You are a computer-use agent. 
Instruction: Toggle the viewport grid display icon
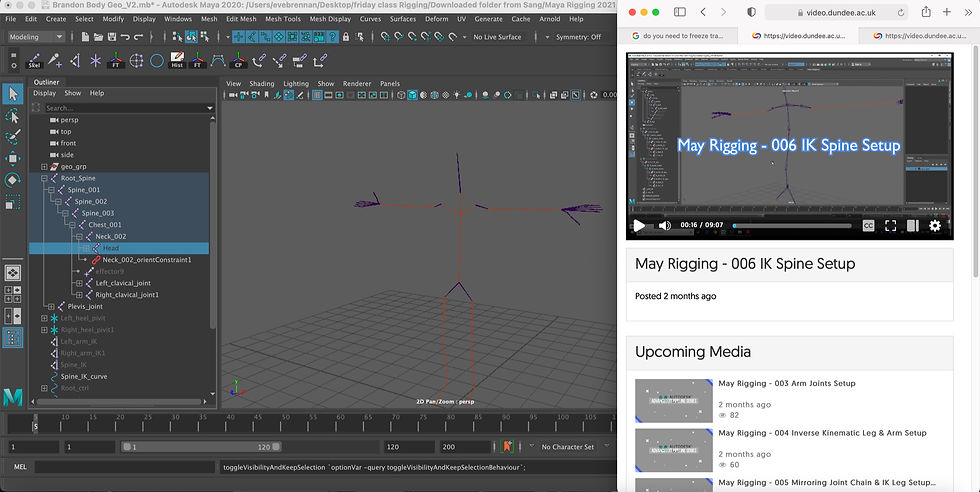(317, 95)
